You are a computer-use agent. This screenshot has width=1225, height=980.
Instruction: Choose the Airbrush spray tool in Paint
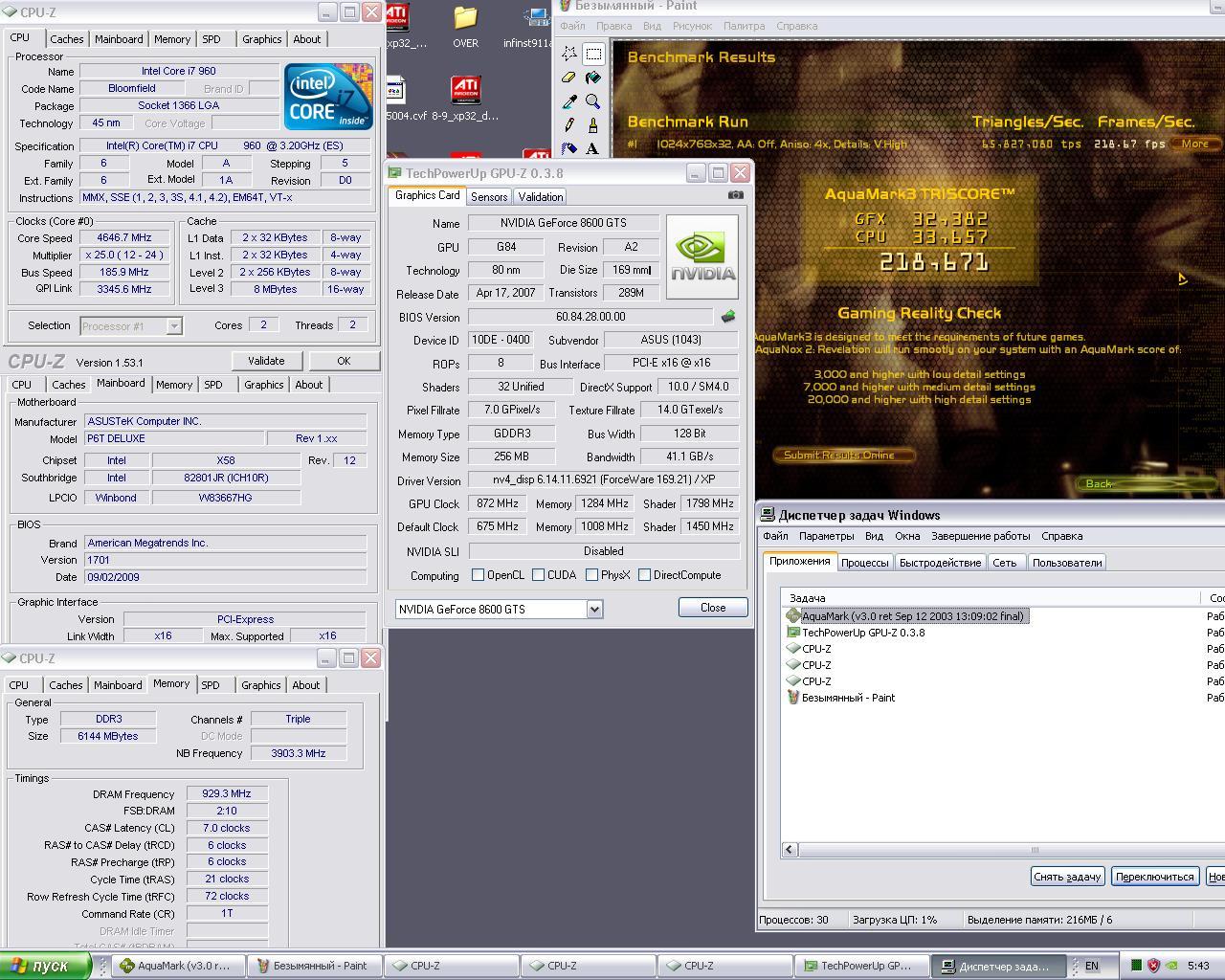click(569, 148)
